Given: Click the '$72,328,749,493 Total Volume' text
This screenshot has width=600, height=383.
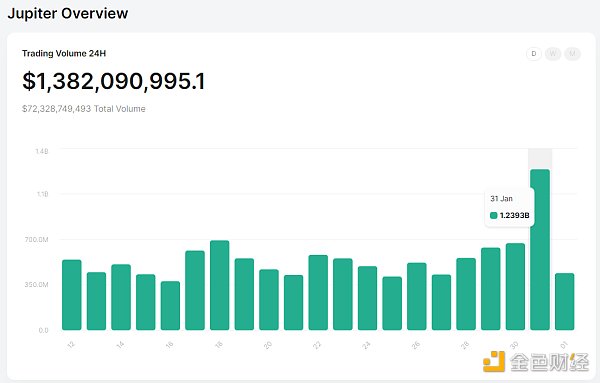Looking at the screenshot, I should click(x=84, y=109).
